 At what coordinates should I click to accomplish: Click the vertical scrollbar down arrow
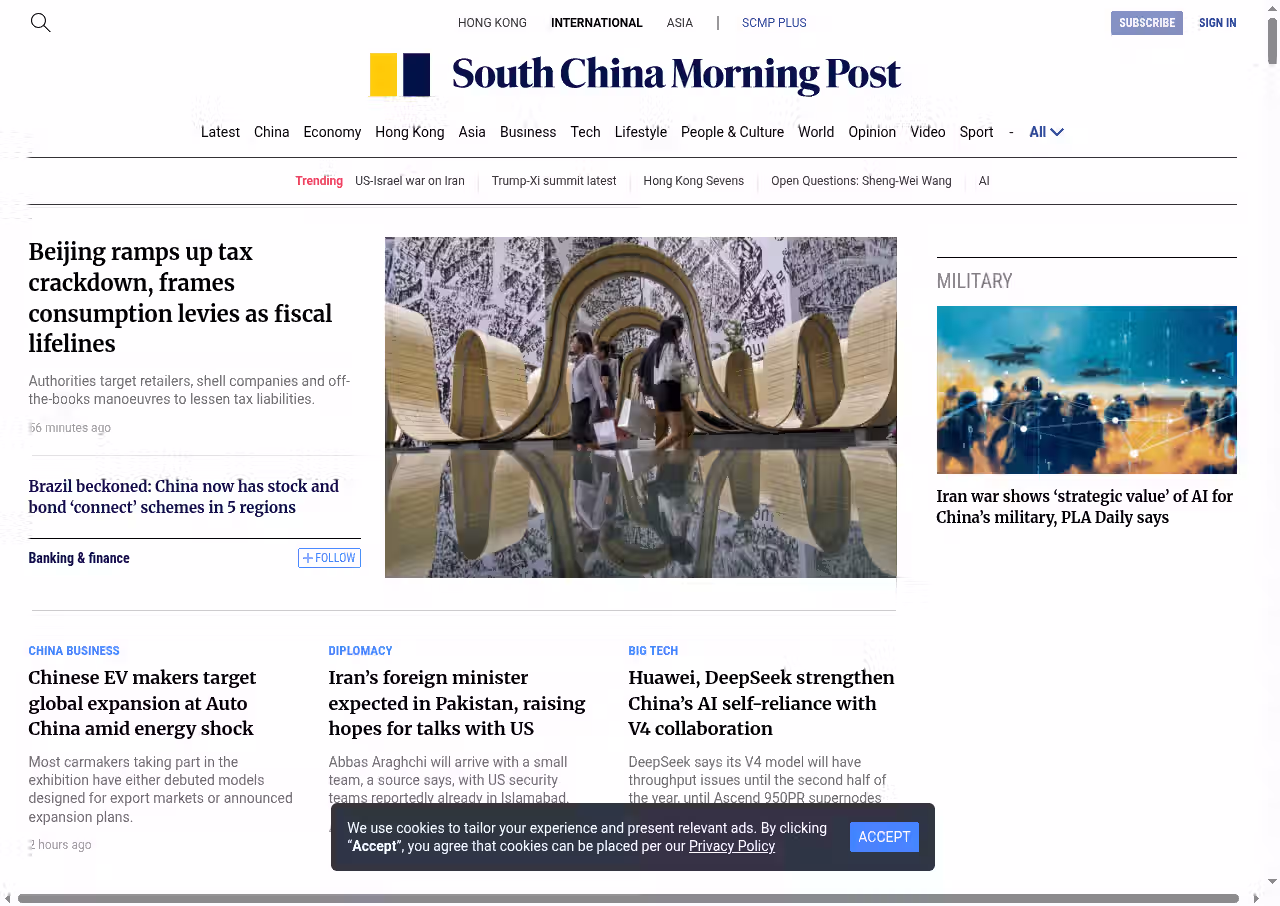click(x=1272, y=881)
